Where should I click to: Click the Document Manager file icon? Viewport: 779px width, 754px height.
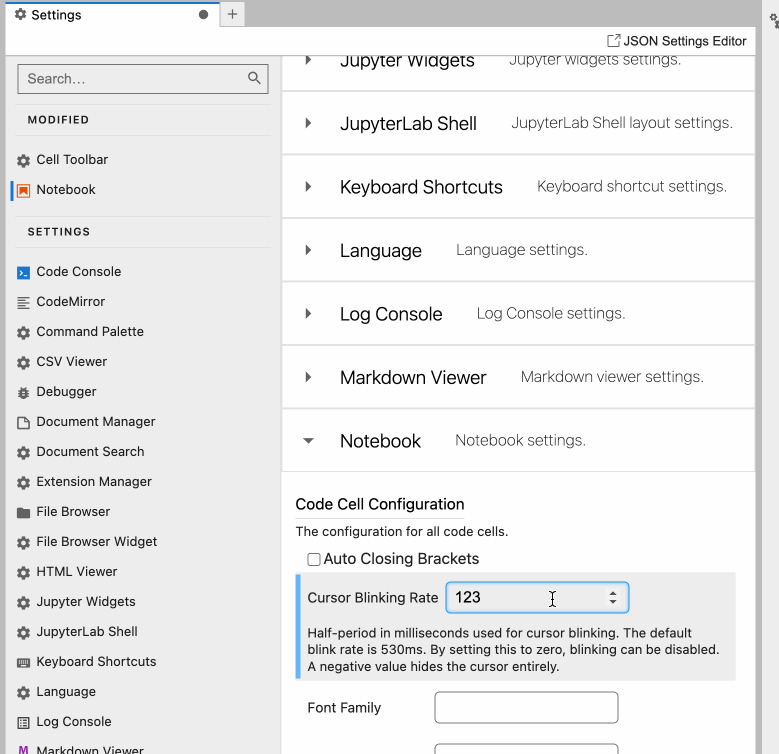click(x=23, y=422)
